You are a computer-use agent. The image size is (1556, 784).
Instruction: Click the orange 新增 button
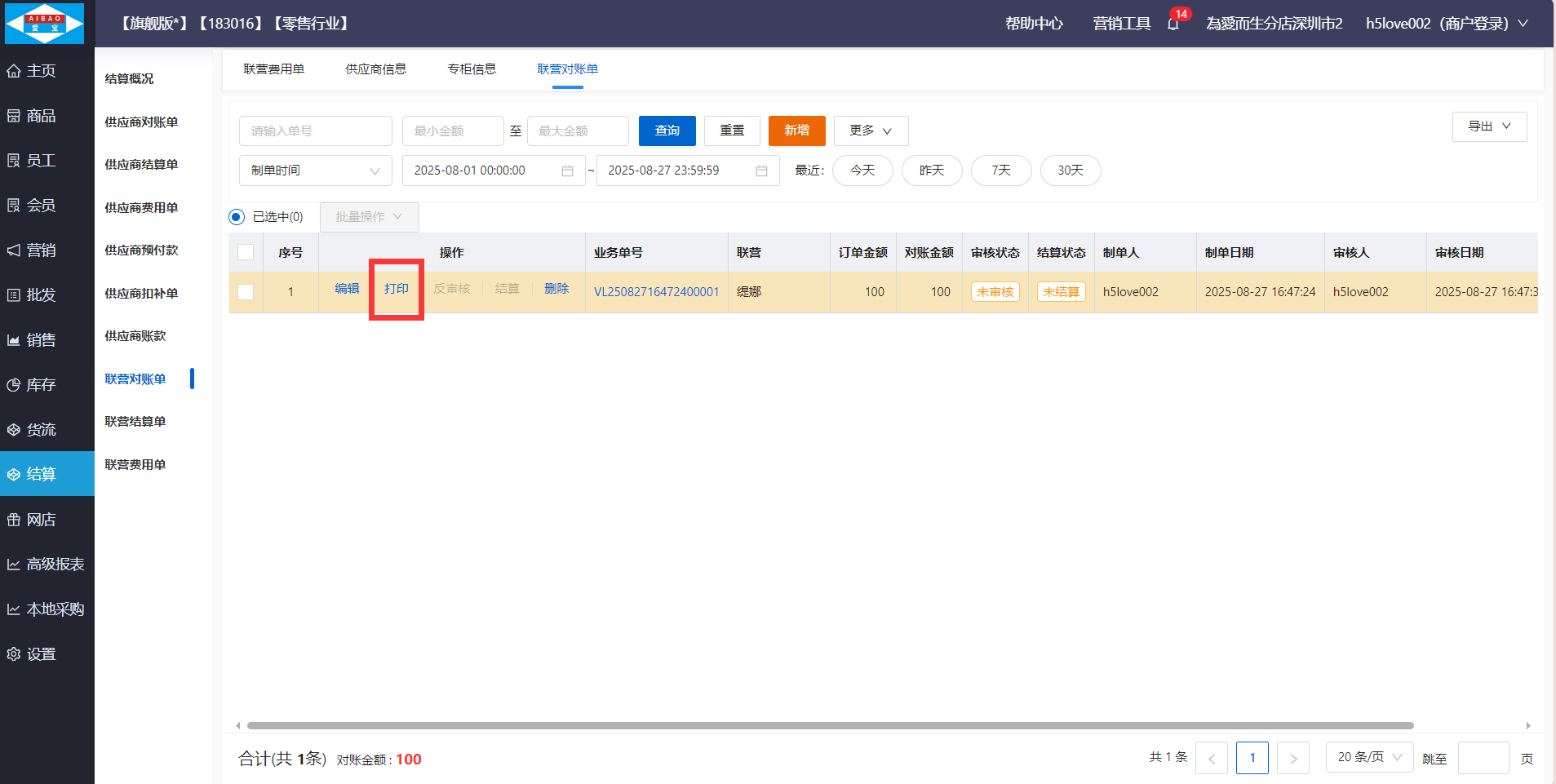pos(796,131)
